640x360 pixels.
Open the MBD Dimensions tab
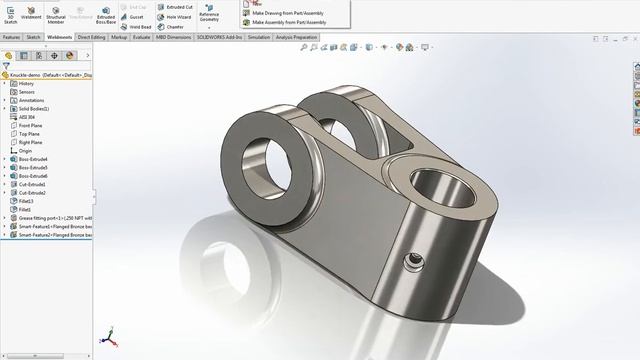(174, 37)
